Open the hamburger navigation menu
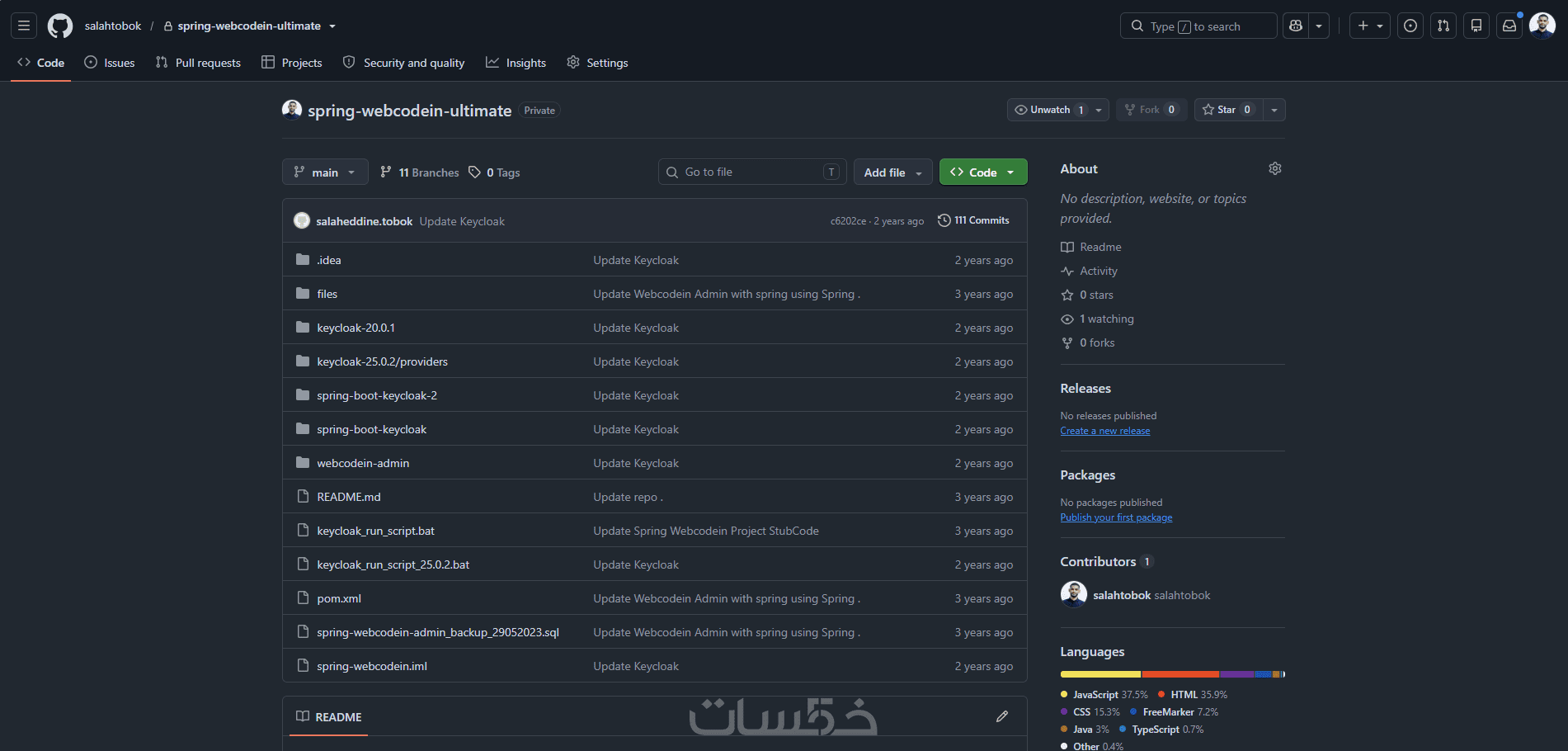The image size is (1568, 751). (24, 26)
